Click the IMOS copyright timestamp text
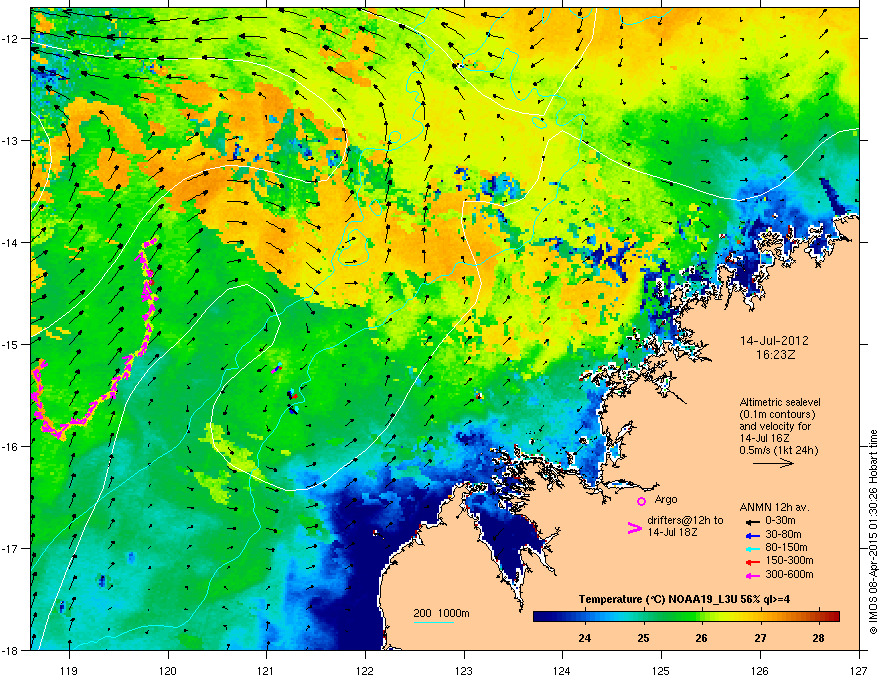 point(873,533)
